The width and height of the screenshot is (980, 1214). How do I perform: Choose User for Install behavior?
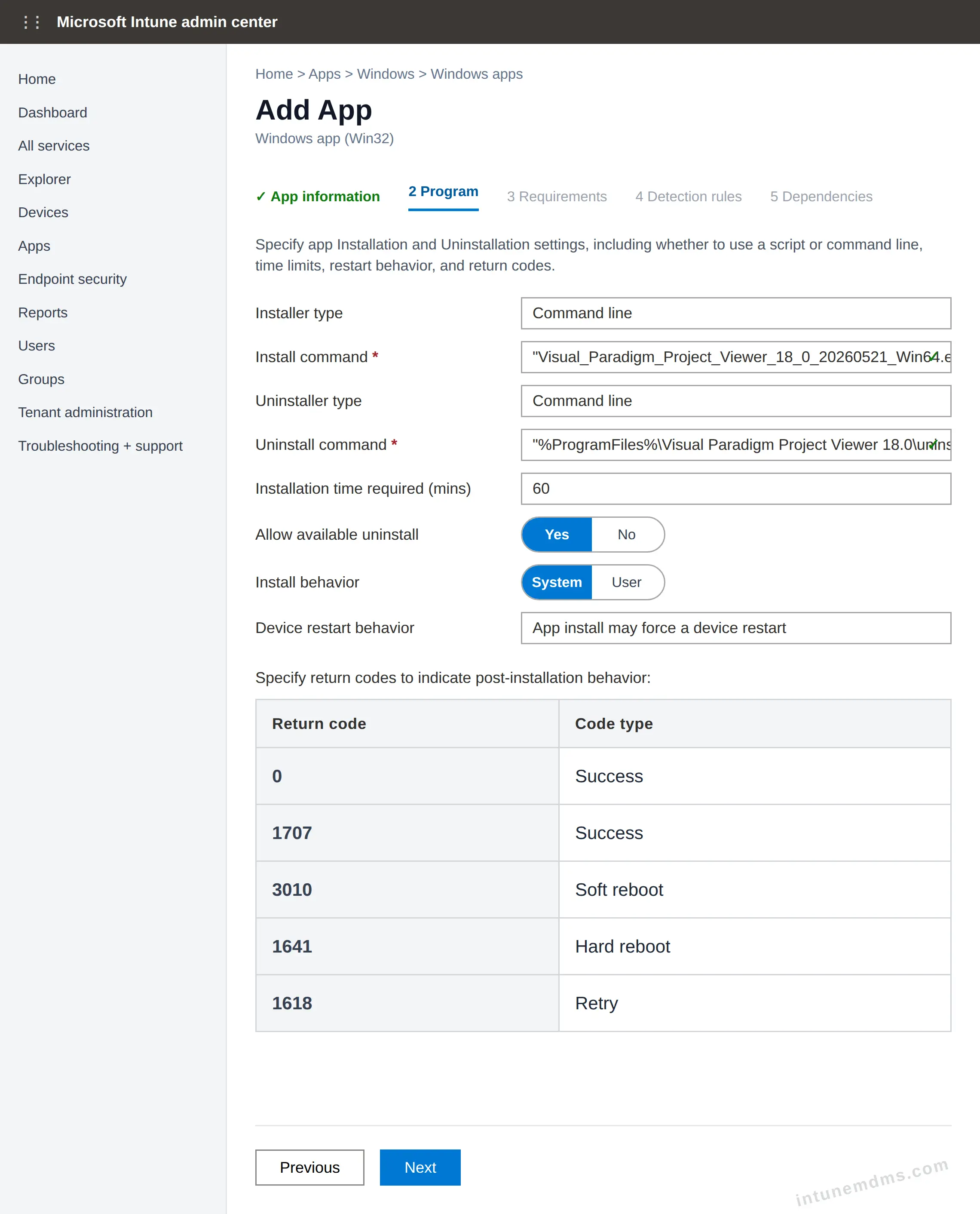pyautogui.click(x=627, y=582)
